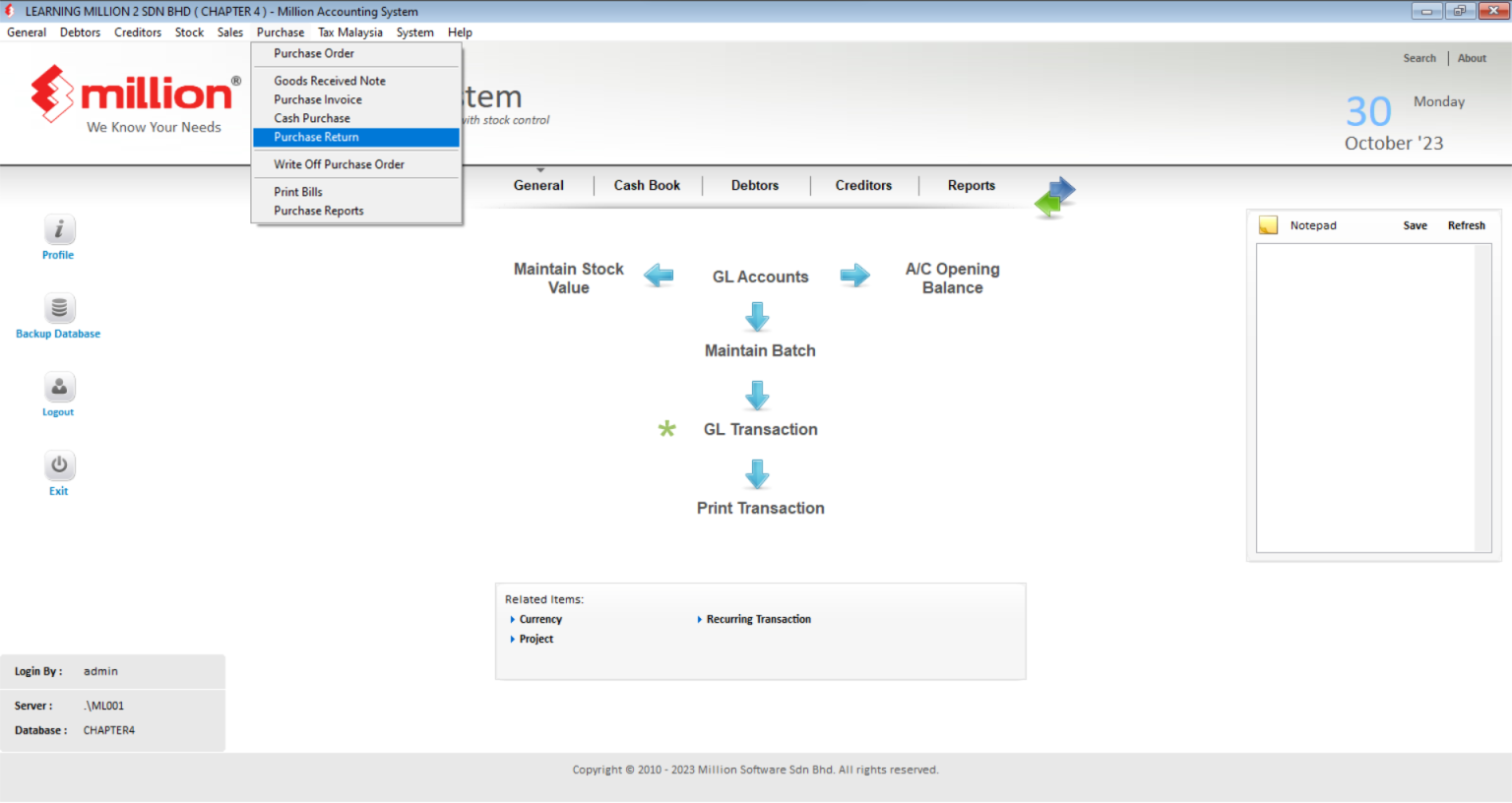Choose Print Bills menu entry
The width and height of the screenshot is (1512, 803).
(x=356, y=192)
